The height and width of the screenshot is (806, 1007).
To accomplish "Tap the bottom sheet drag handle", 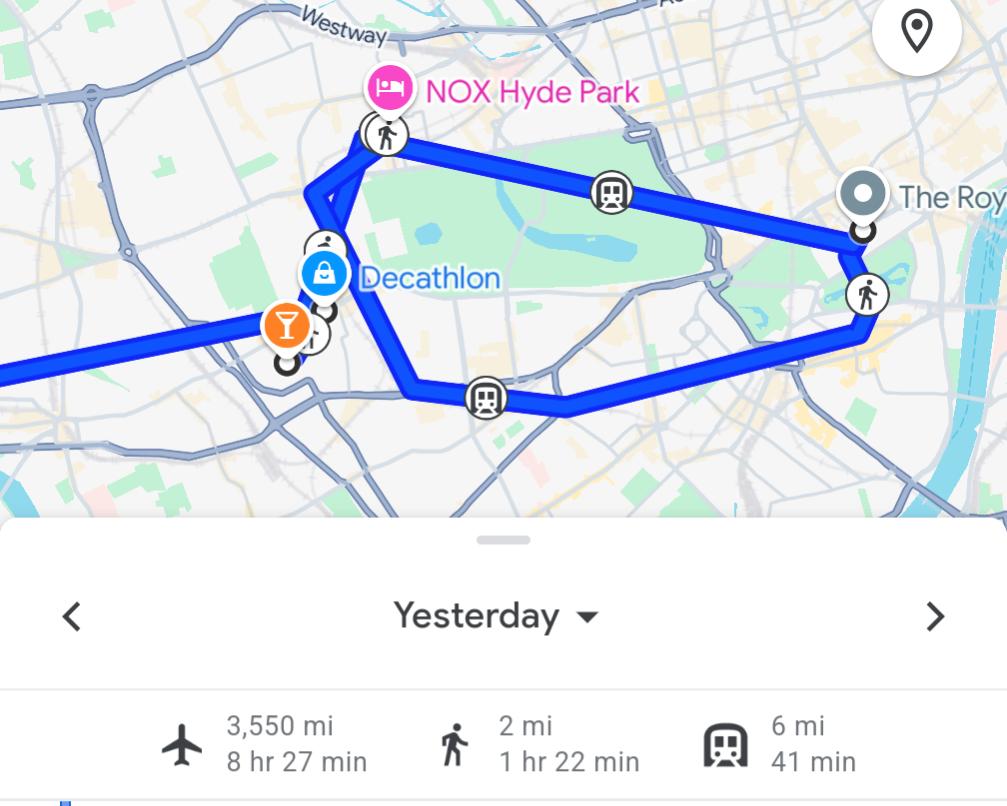I will click(503, 540).
